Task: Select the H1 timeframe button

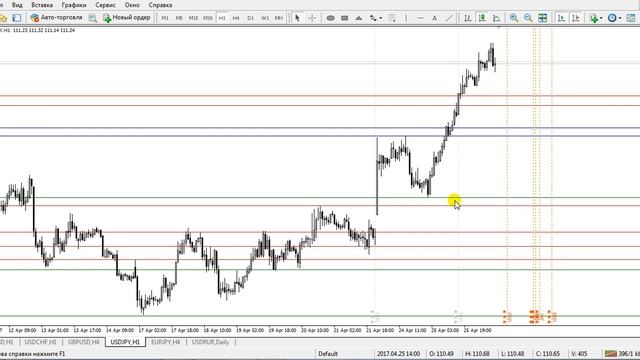Action: coord(222,18)
